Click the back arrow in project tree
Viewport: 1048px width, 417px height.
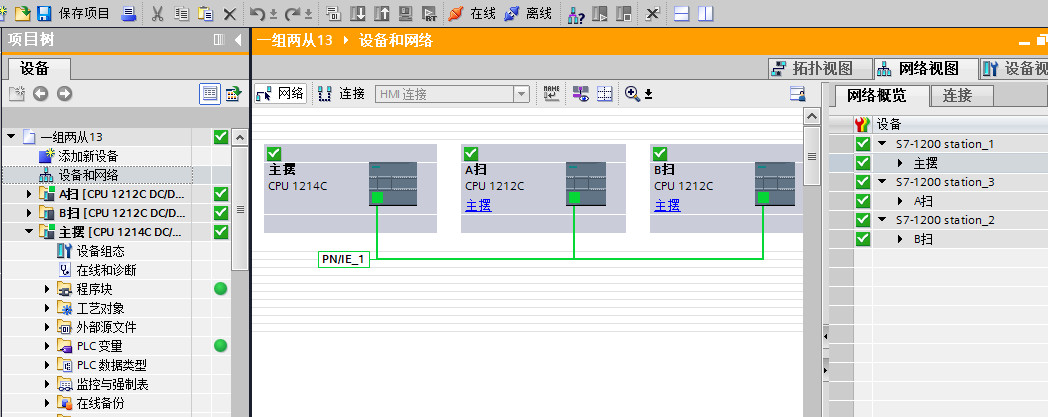click(x=41, y=94)
